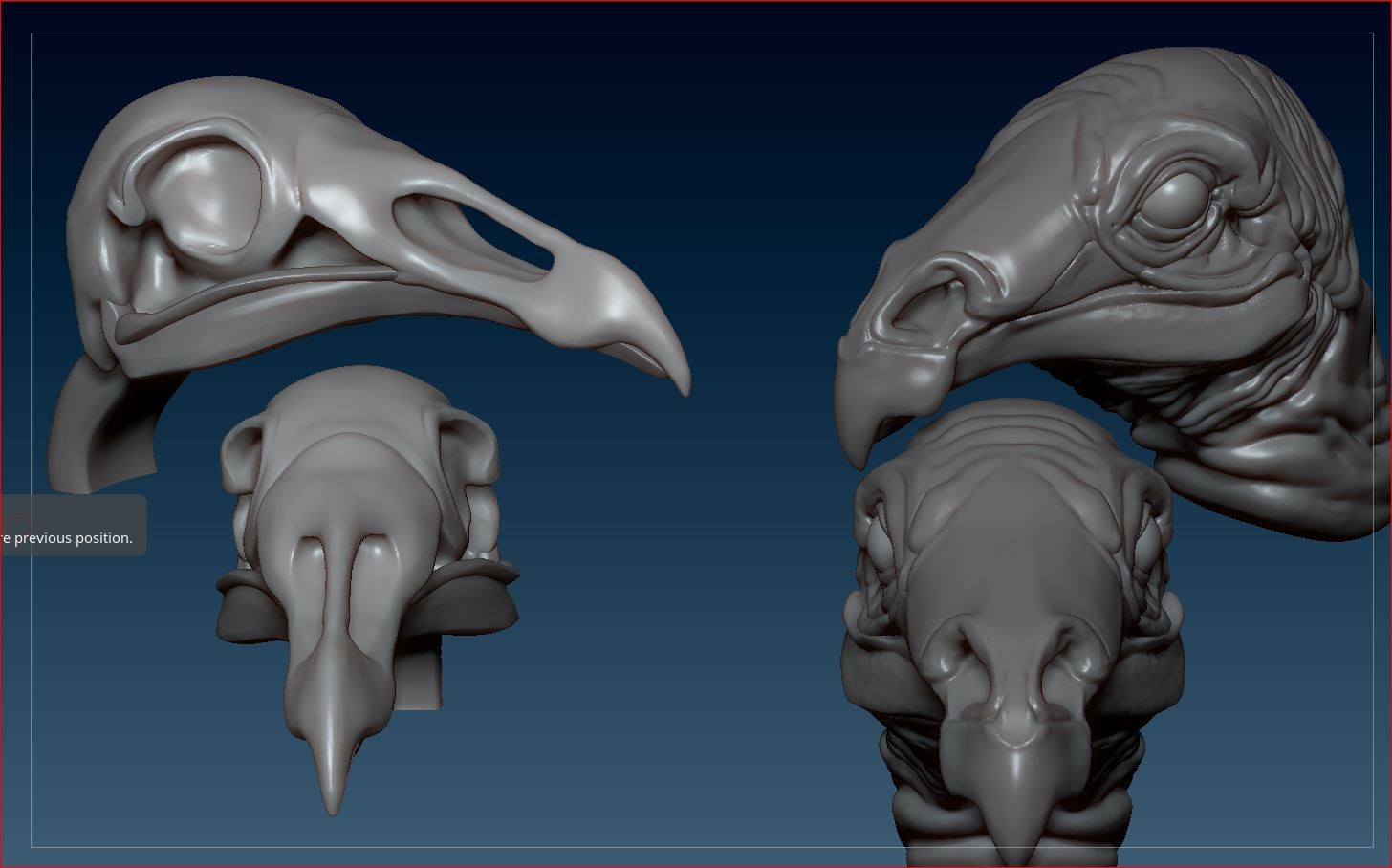Click the top-left corner of the canvas frame
1392x868 pixels.
point(32,33)
